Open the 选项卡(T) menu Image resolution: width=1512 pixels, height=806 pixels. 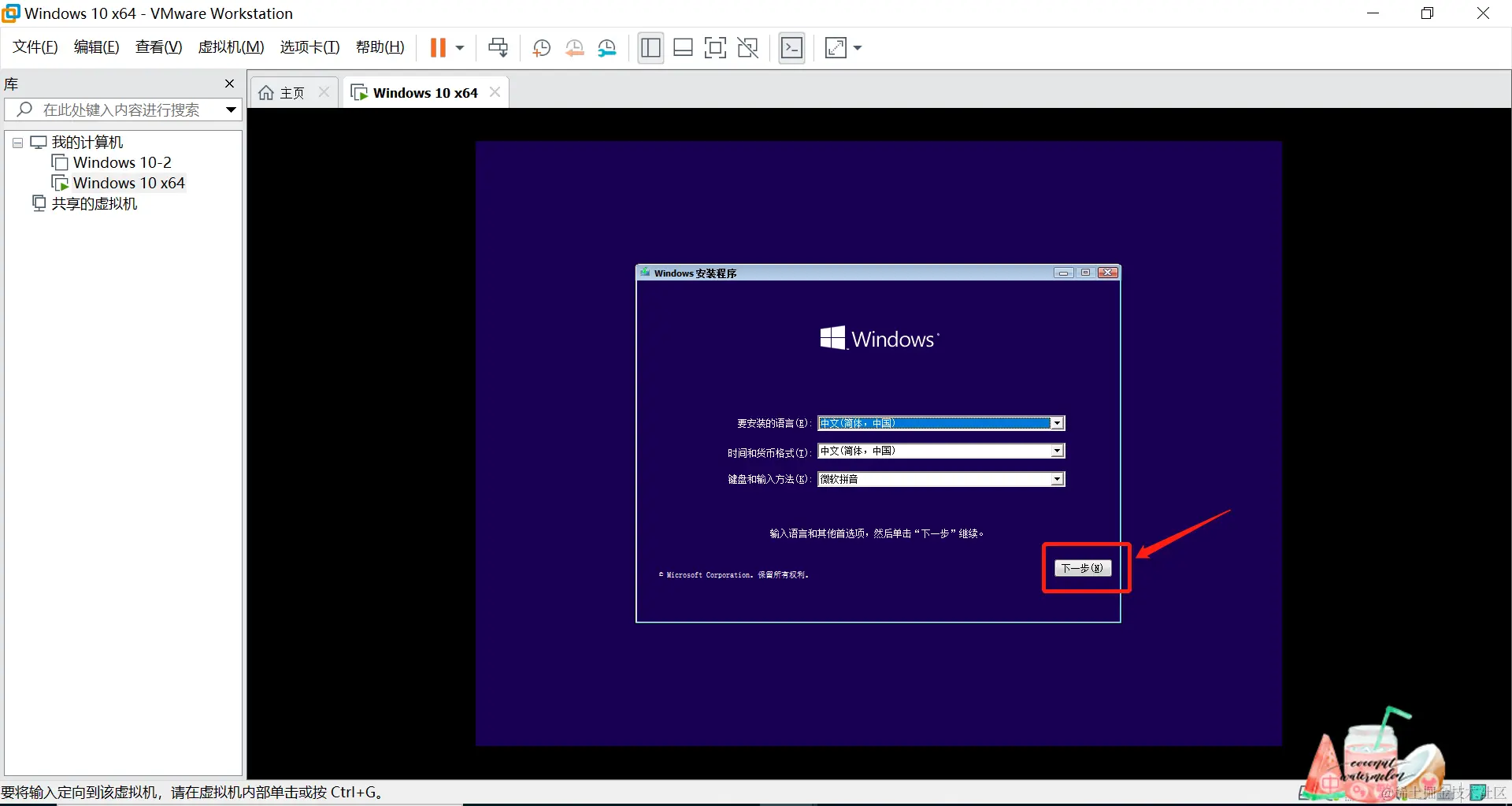[309, 47]
